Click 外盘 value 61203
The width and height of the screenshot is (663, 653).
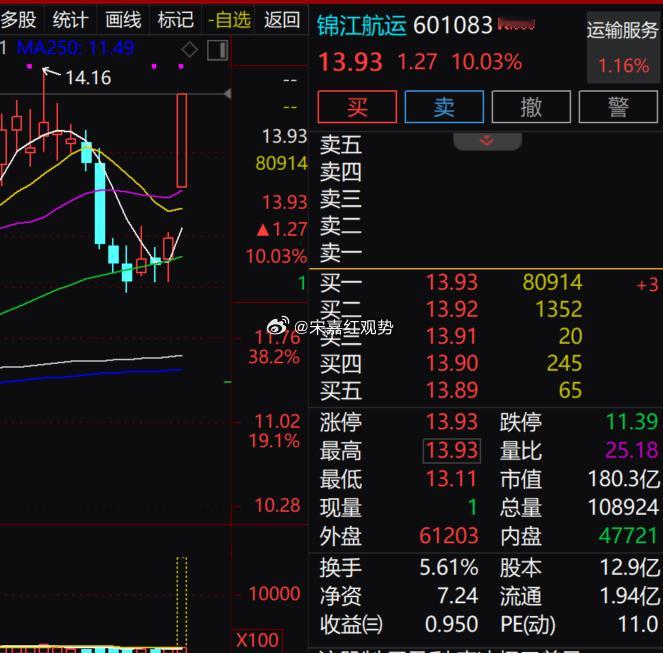449,536
